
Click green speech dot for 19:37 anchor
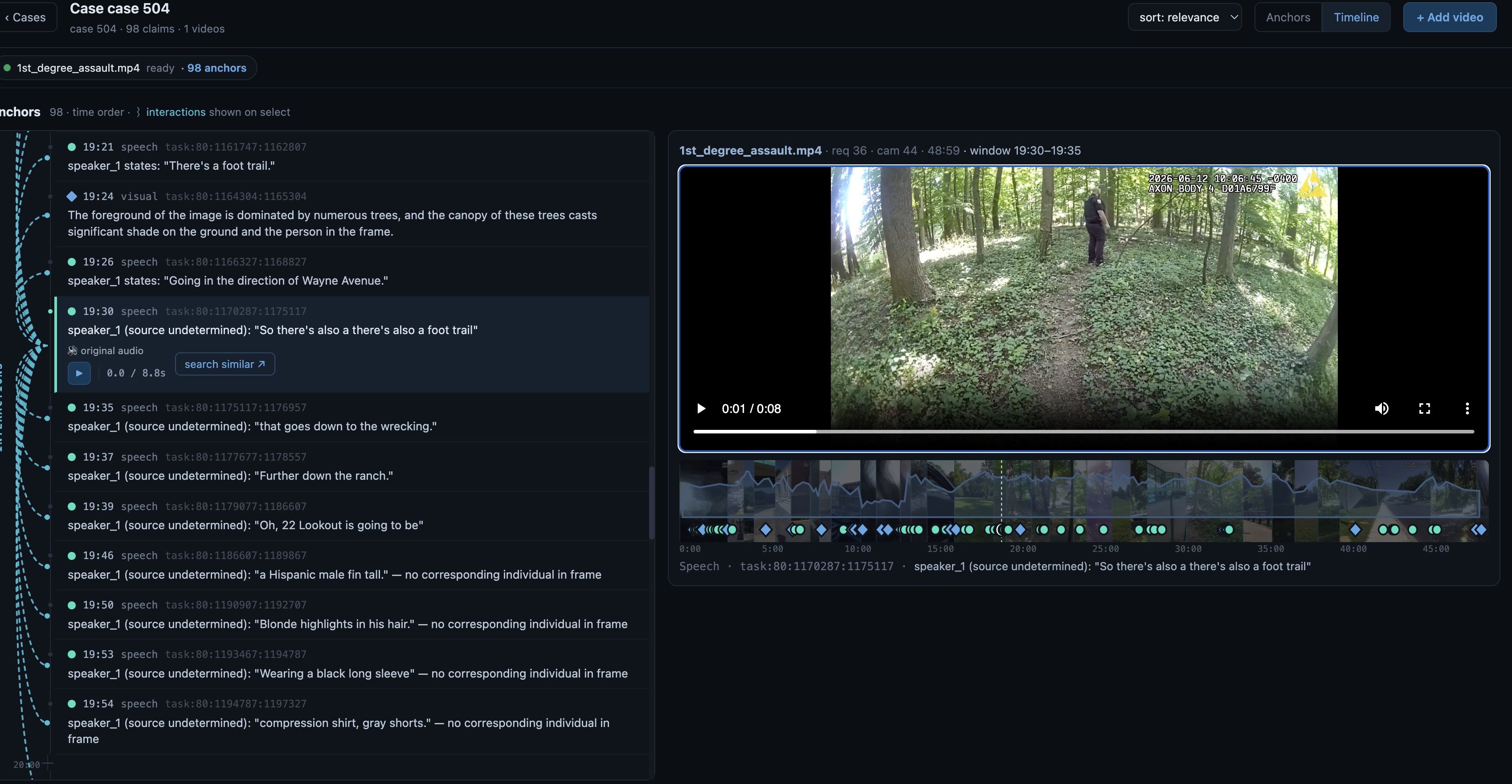click(x=72, y=457)
